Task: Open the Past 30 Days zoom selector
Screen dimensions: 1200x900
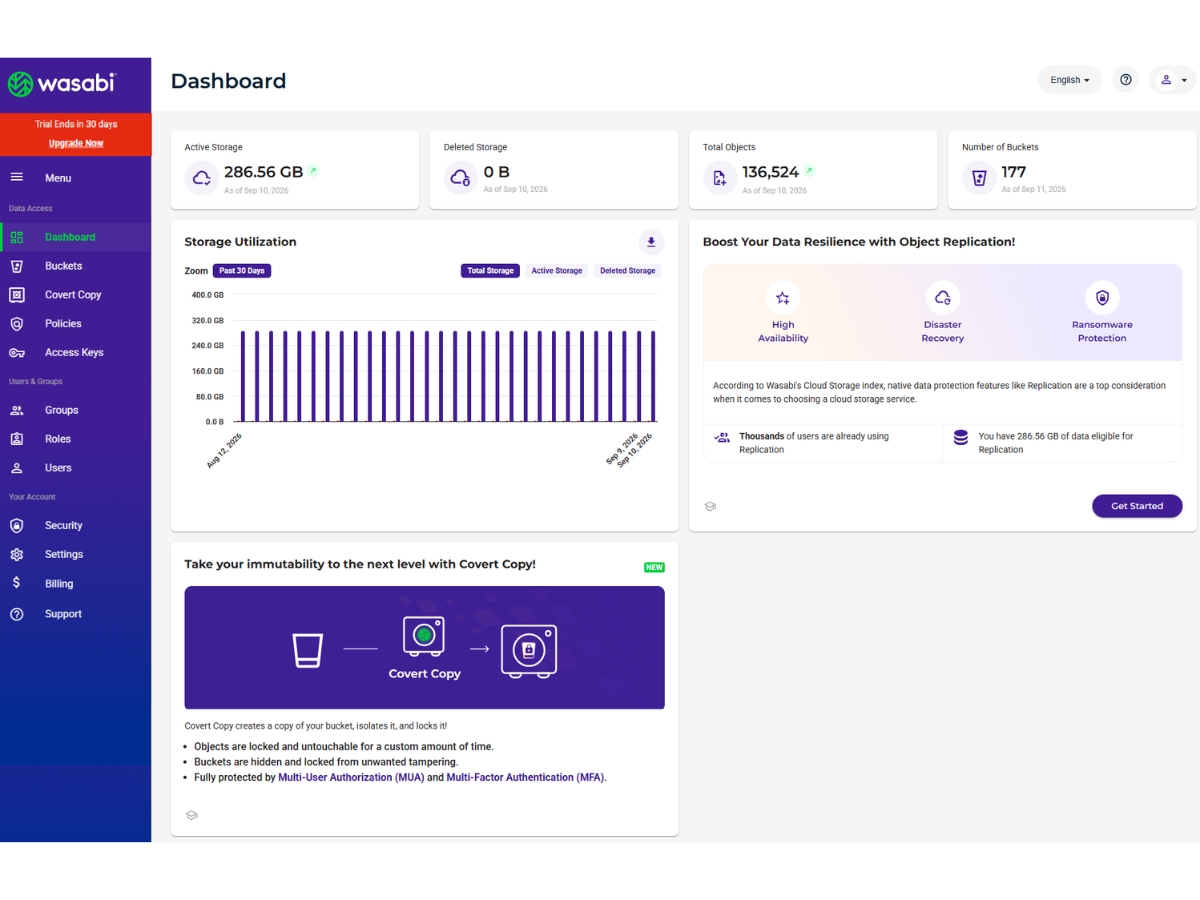Action: 242,271
